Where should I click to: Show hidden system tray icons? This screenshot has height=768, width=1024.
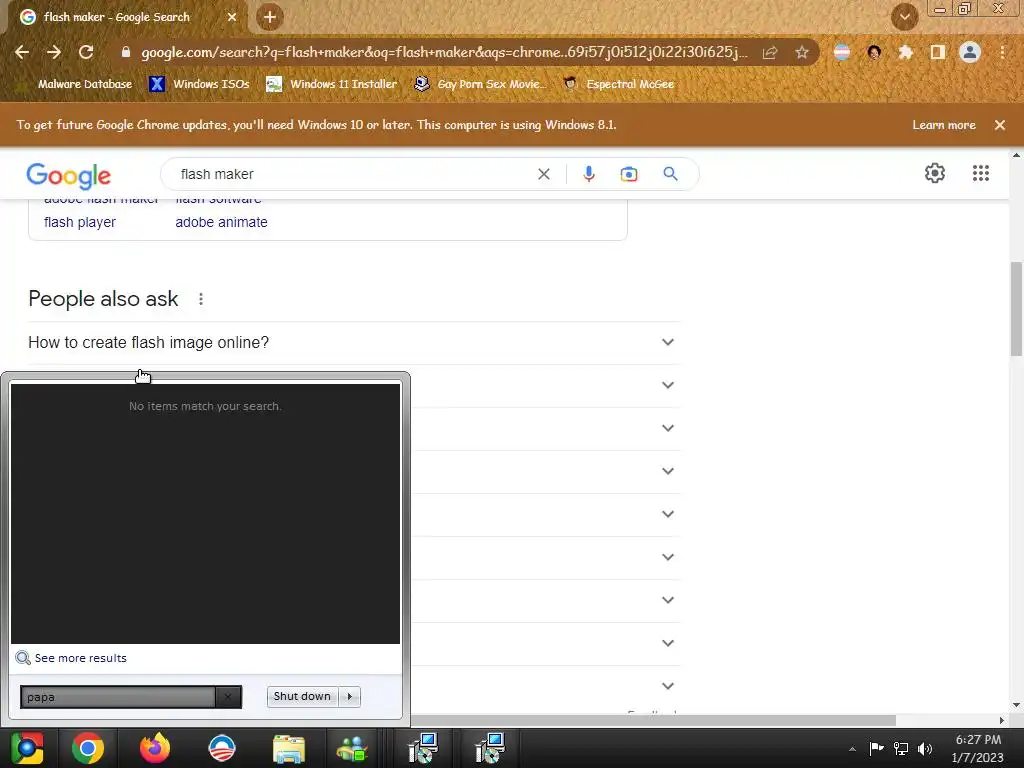[852, 749]
